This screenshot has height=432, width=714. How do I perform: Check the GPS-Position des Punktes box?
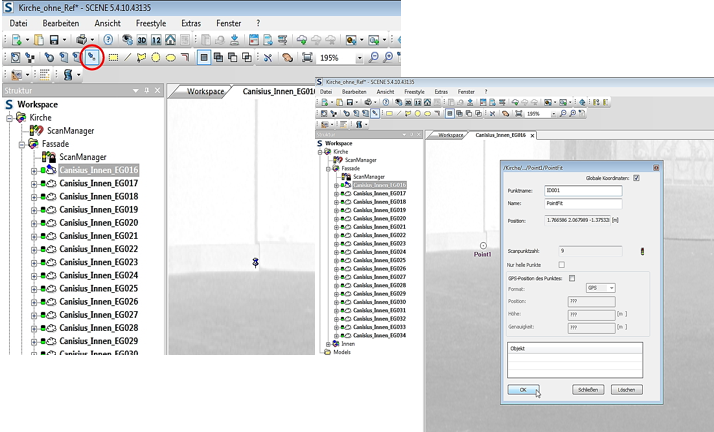pyautogui.click(x=572, y=278)
